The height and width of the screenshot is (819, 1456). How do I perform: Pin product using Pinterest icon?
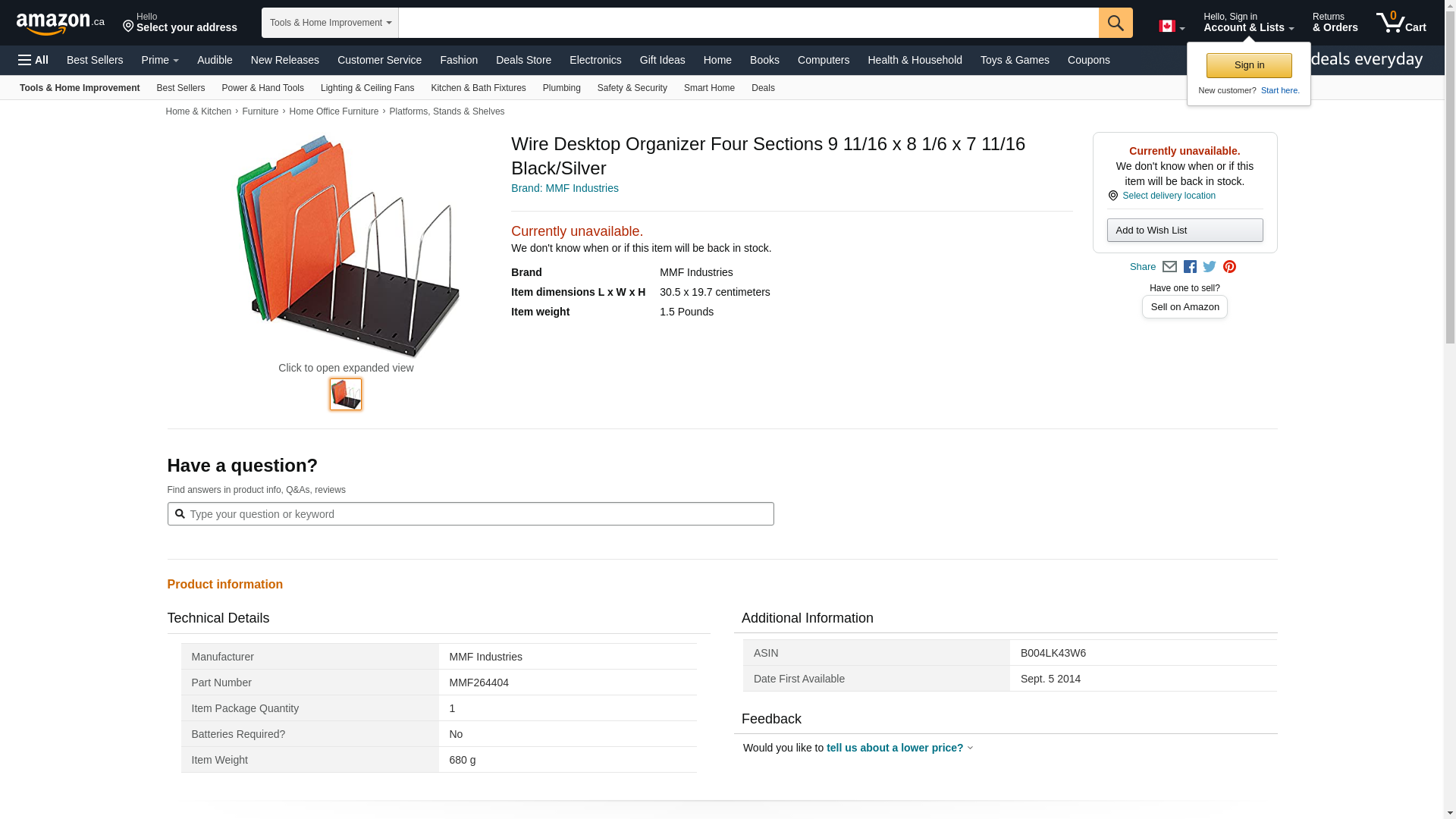click(1229, 267)
